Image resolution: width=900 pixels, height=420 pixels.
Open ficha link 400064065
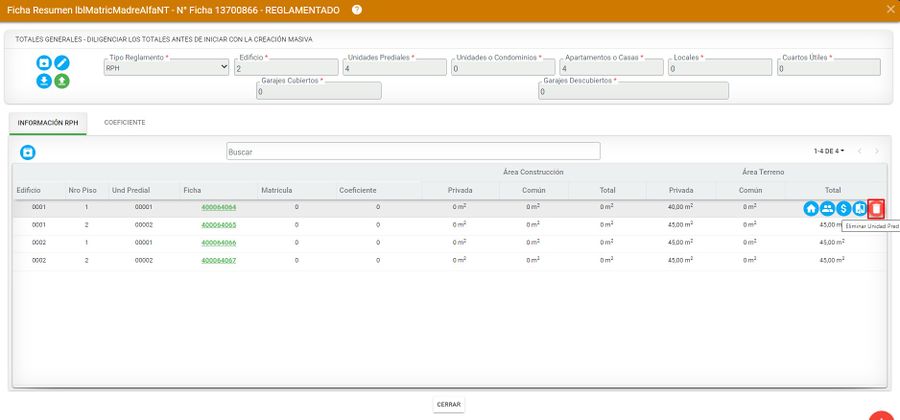(218, 225)
